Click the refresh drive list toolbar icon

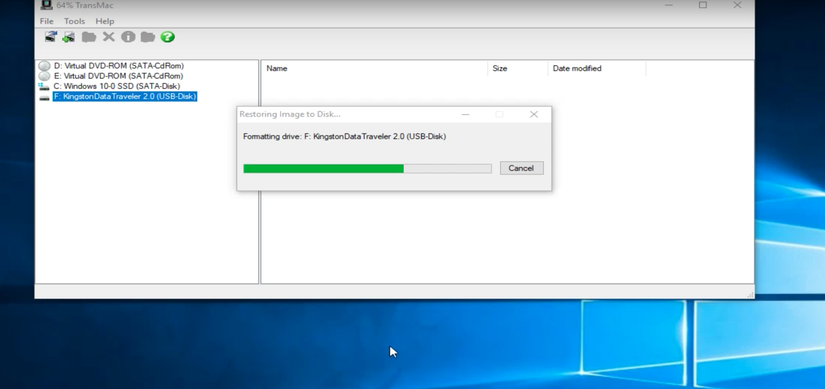tap(51, 37)
